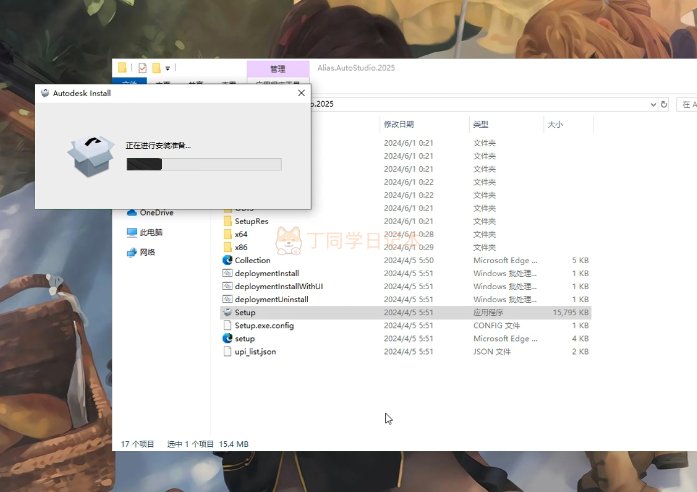697x492 pixels.
Task: Click the OneDrive cloud icon in navigation pane
Action: coord(132,212)
